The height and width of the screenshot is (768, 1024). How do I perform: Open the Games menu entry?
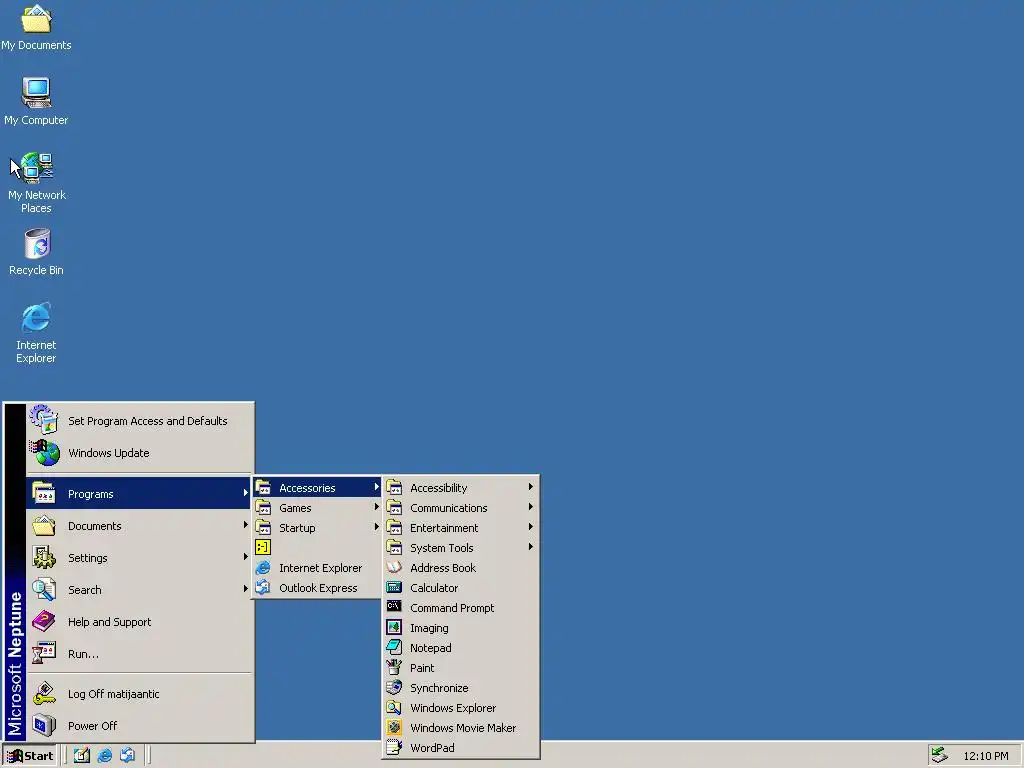(317, 507)
